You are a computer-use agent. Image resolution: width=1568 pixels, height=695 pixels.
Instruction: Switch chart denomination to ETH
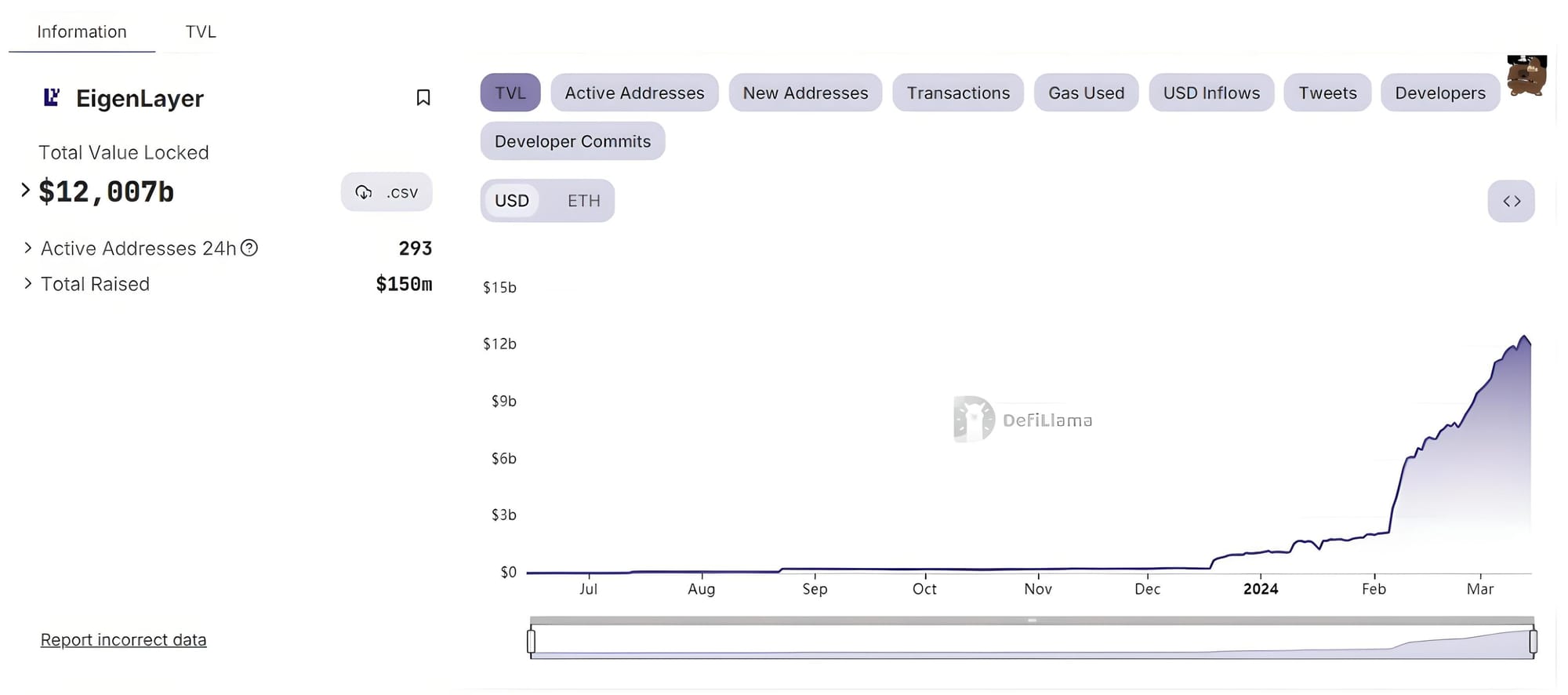pos(583,201)
